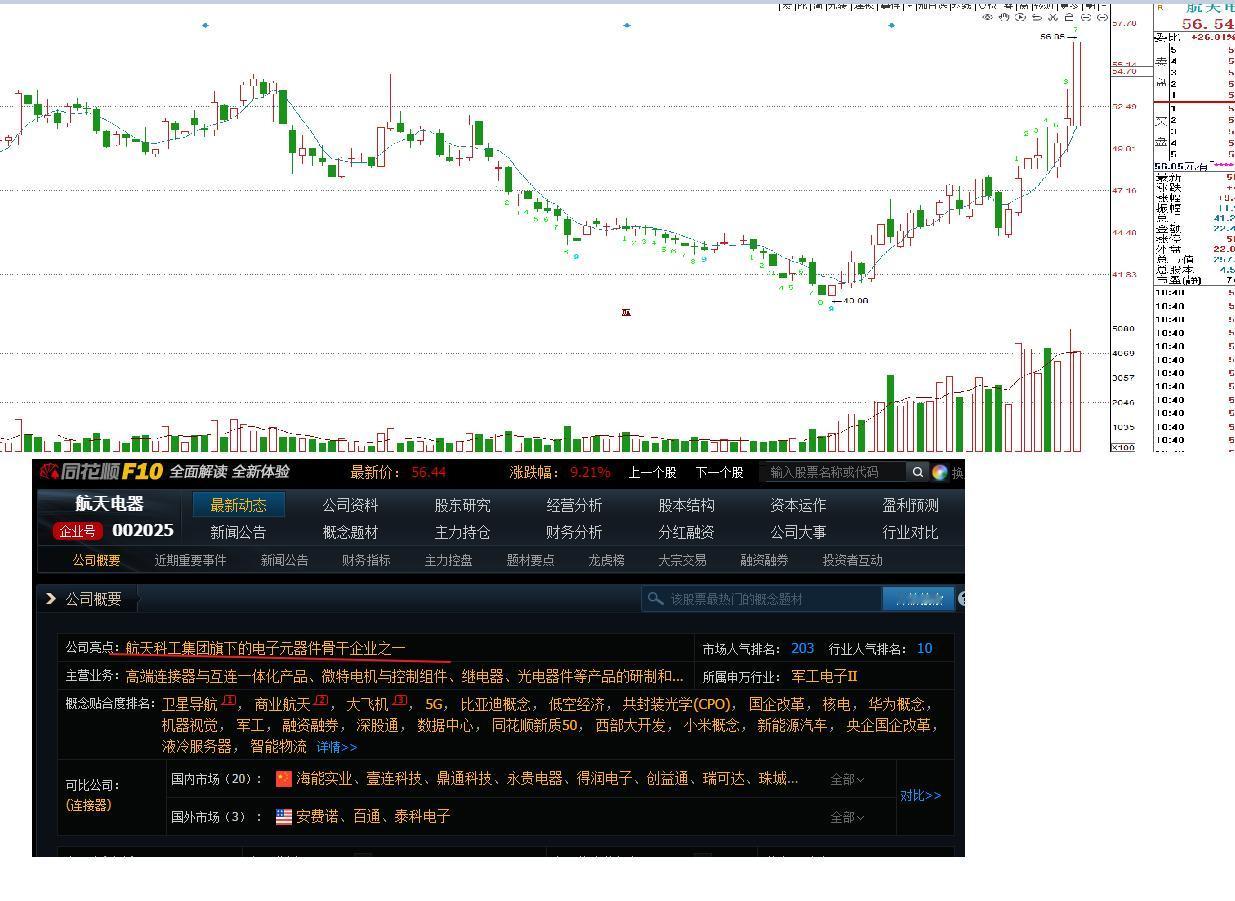Expand the 全部 dropdown for domestic market companies

(x=845, y=778)
